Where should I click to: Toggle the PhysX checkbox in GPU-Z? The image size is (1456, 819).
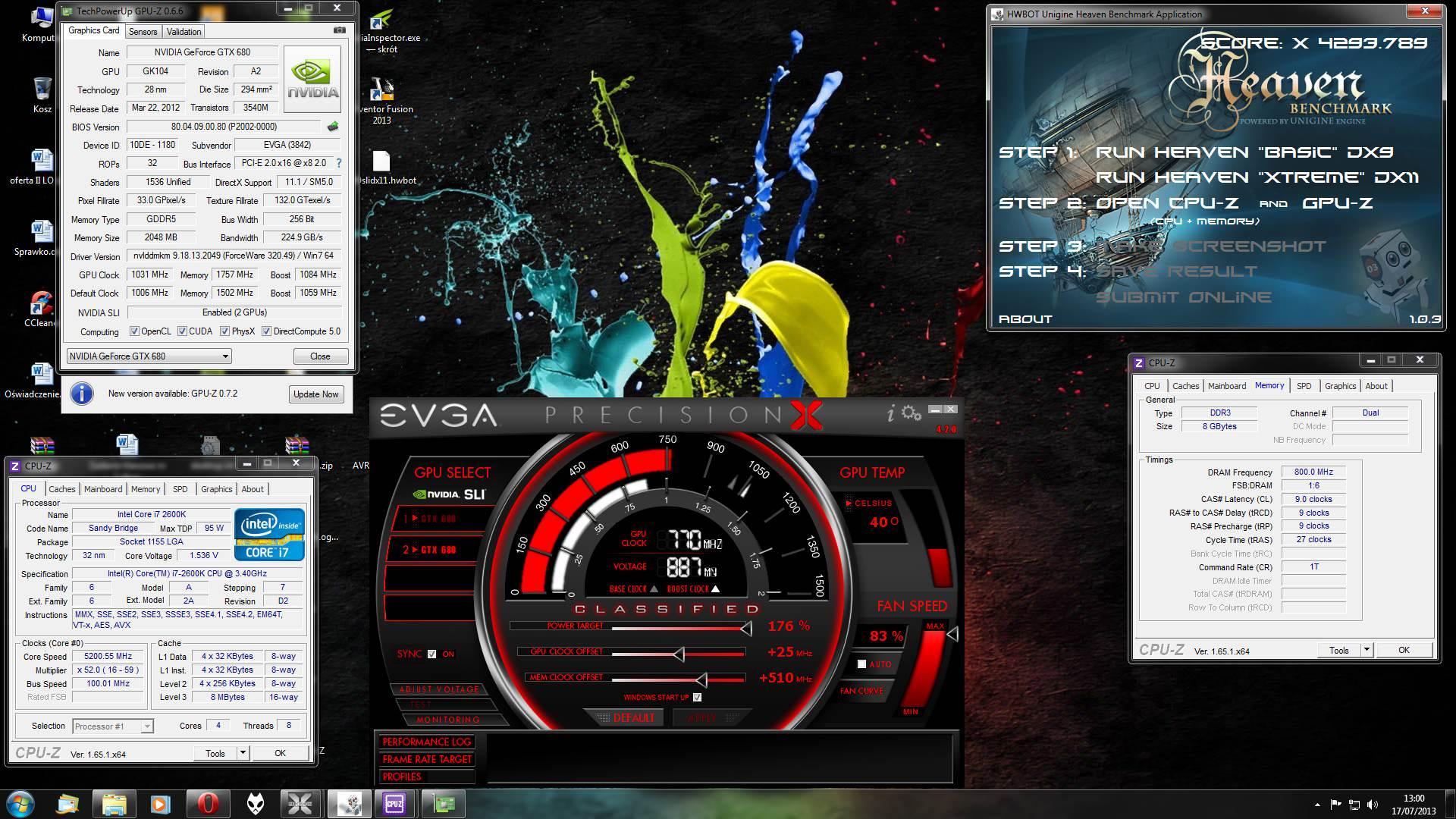pyautogui.click(x=224, y=331)
